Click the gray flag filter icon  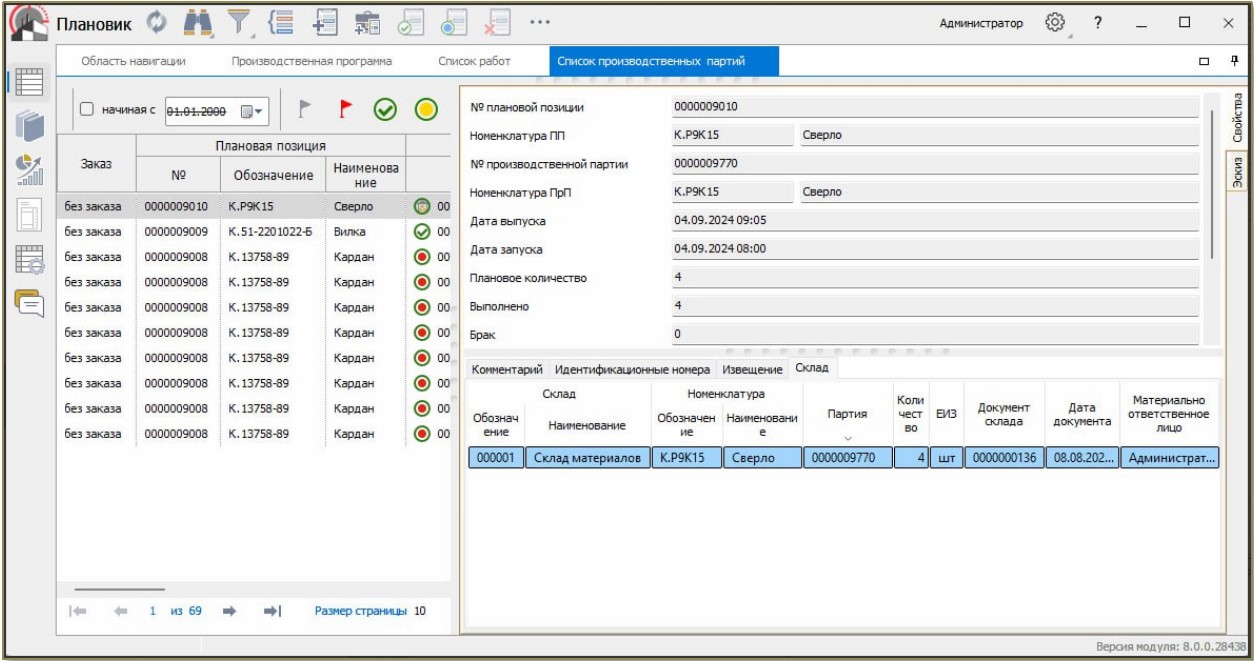tap(307, 110)
